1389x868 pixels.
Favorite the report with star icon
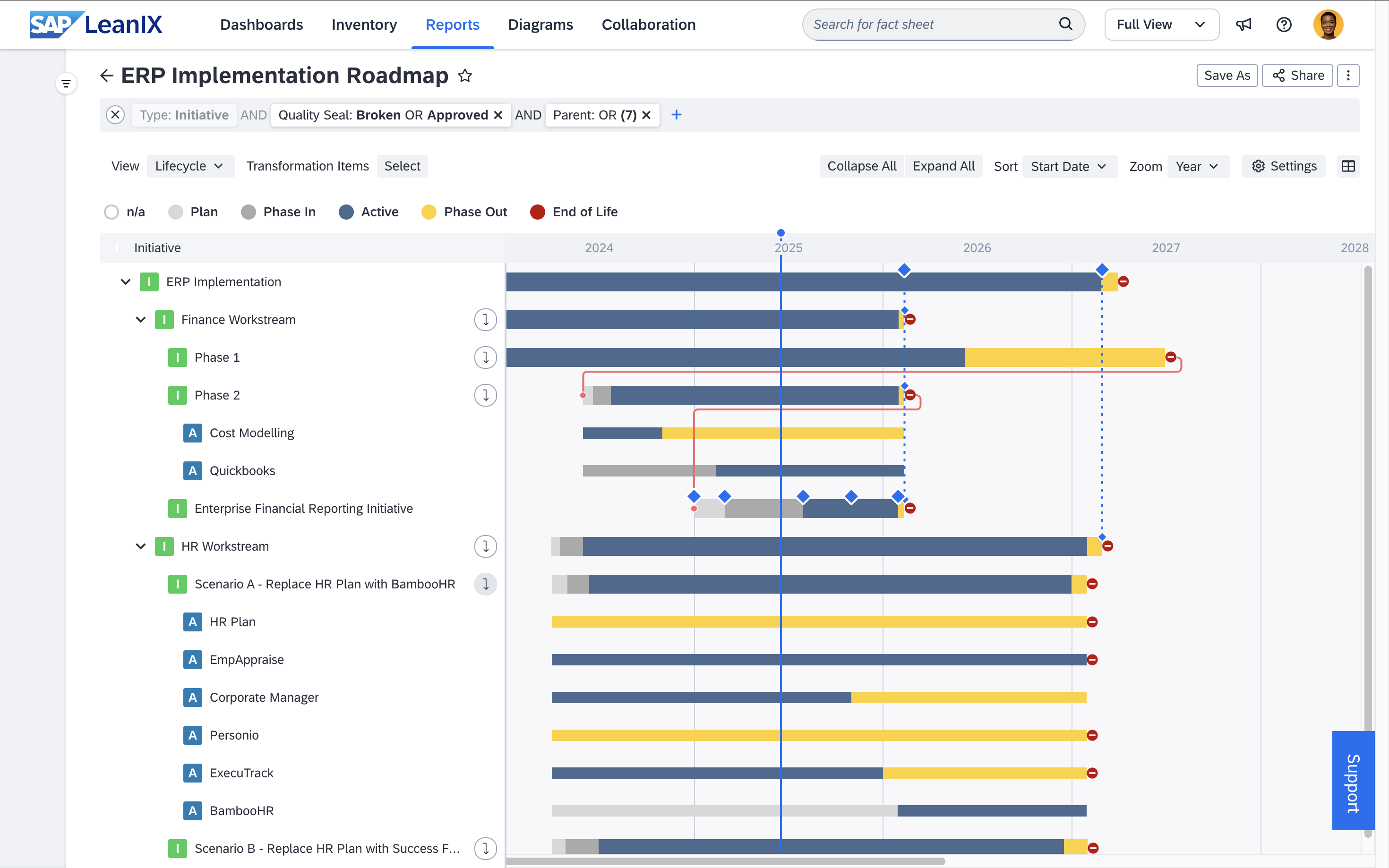[x=464, y=76]
